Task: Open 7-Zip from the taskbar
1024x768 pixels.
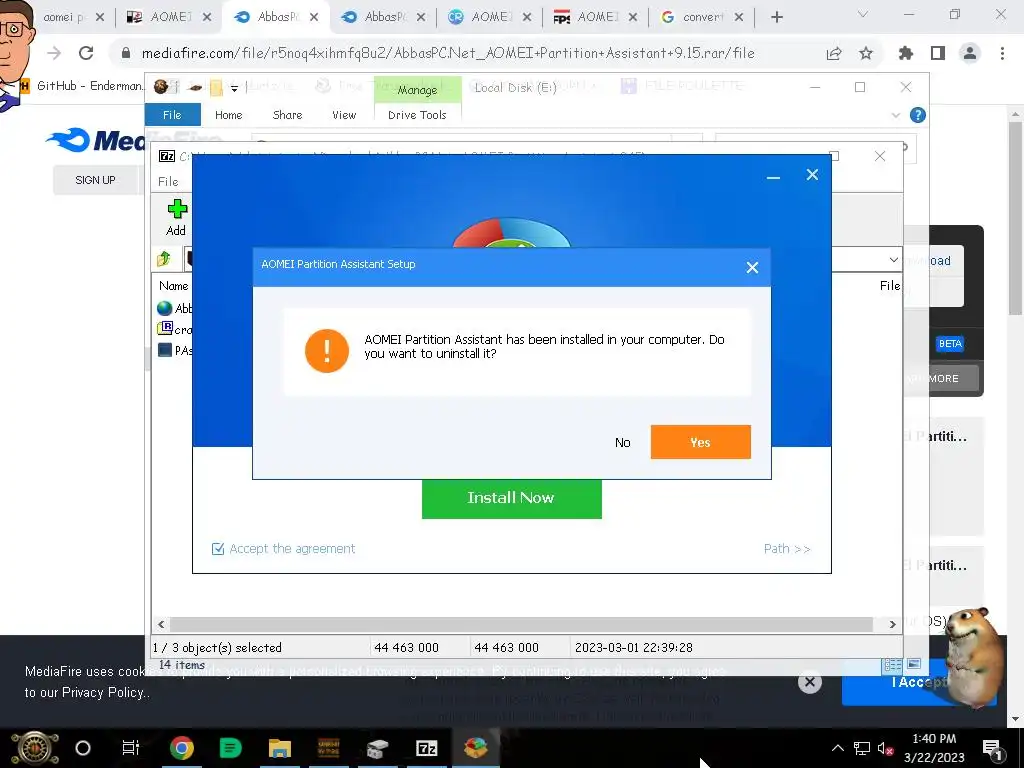Action: point(426,748)
